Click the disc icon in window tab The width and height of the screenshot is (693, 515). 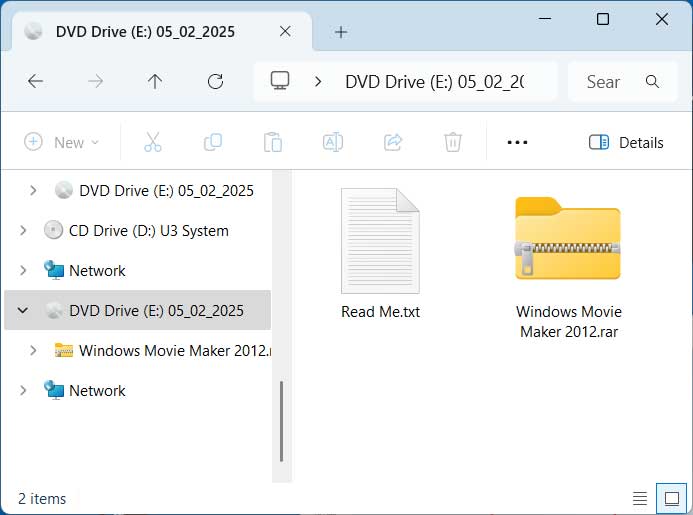point(33,31)
